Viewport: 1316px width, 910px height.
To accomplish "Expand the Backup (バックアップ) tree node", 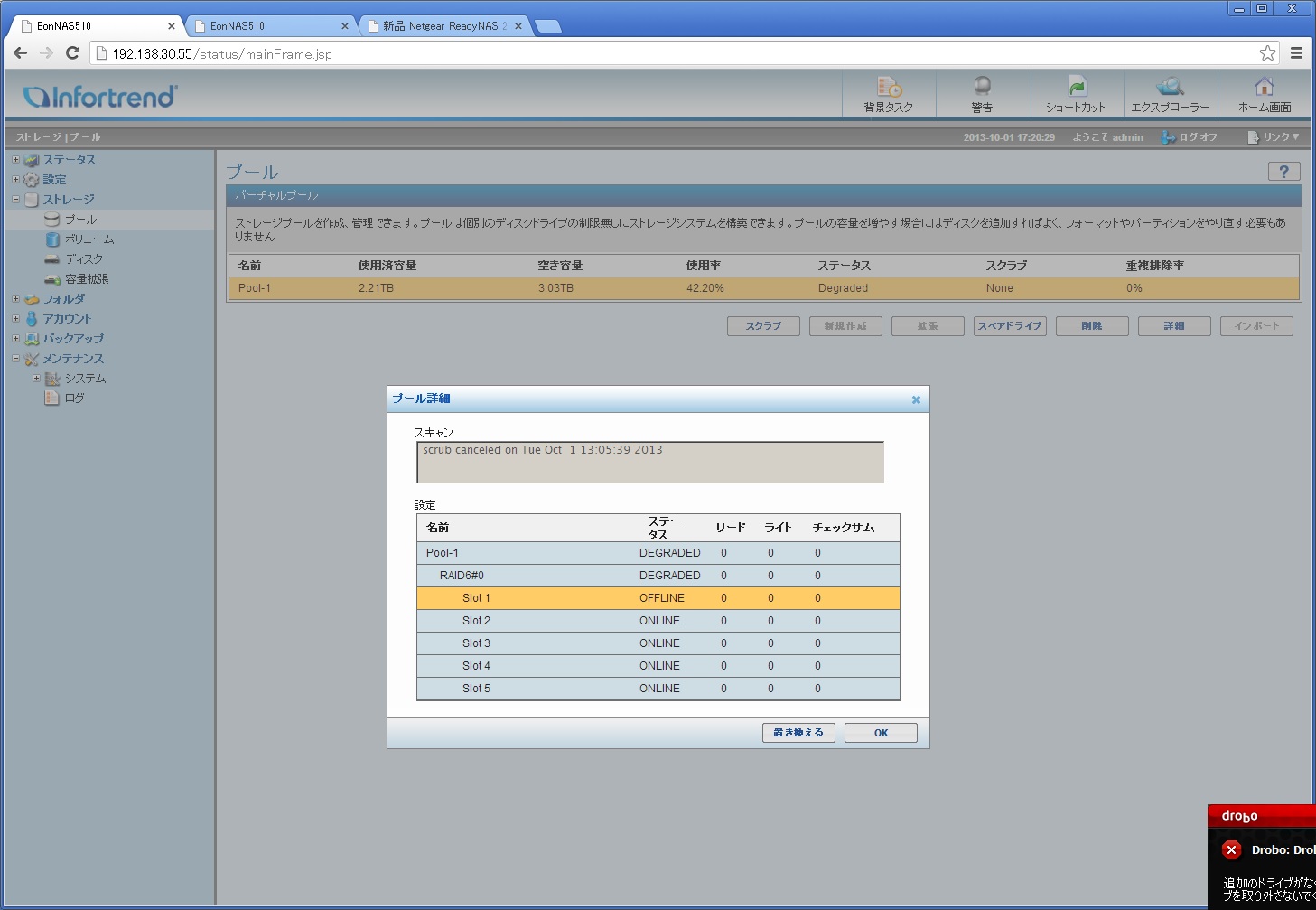I will [15, 339].
